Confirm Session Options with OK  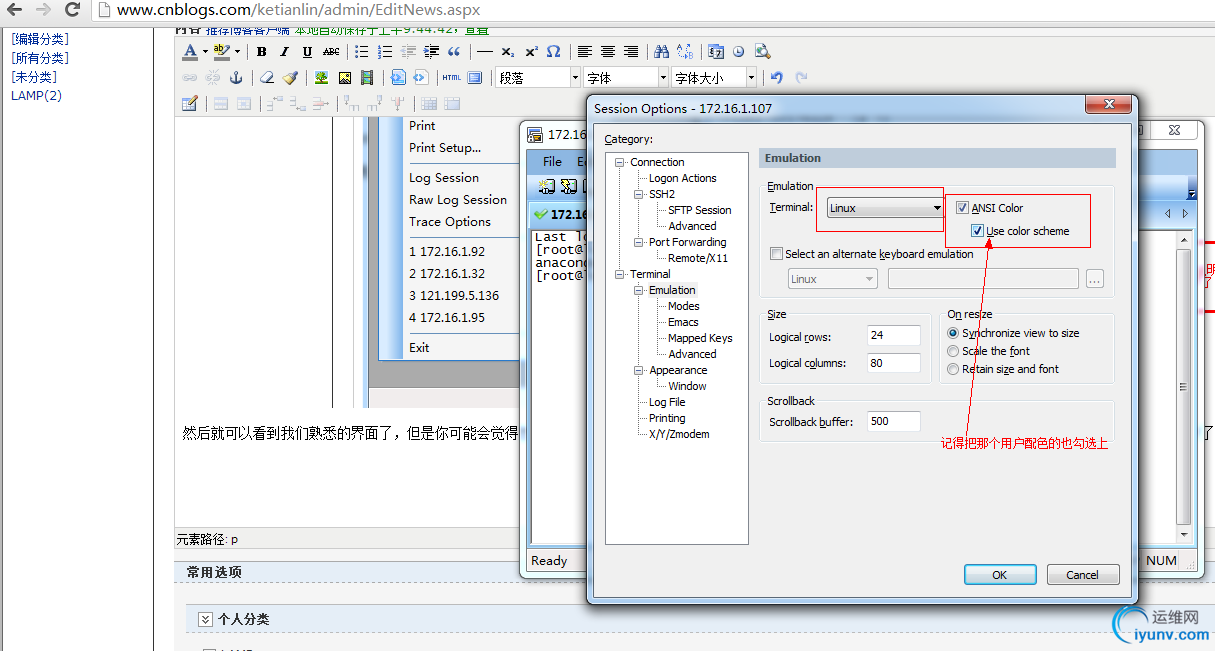tap(999, 575)
